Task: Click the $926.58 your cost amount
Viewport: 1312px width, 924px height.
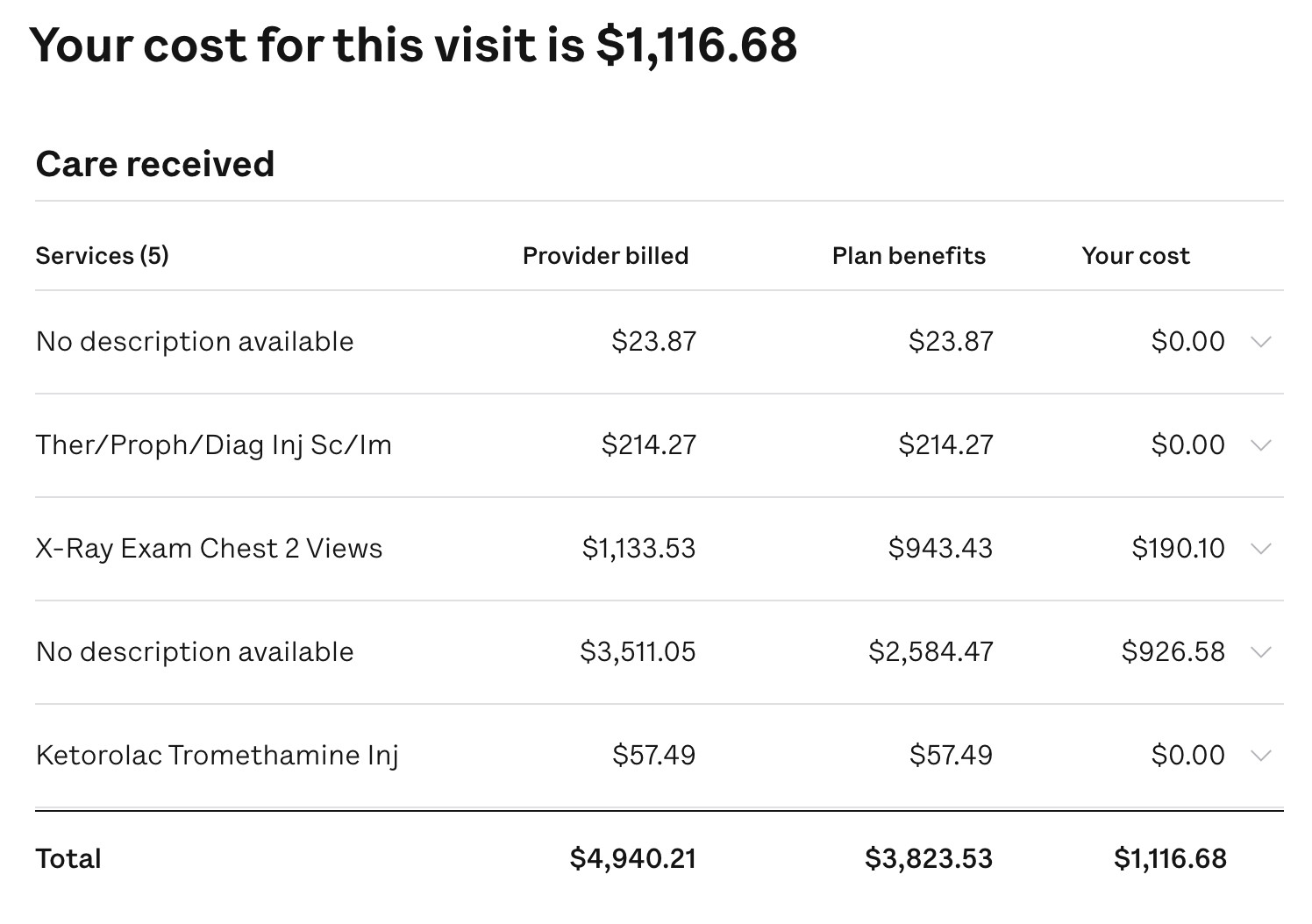Action: tap(1173, 652)
